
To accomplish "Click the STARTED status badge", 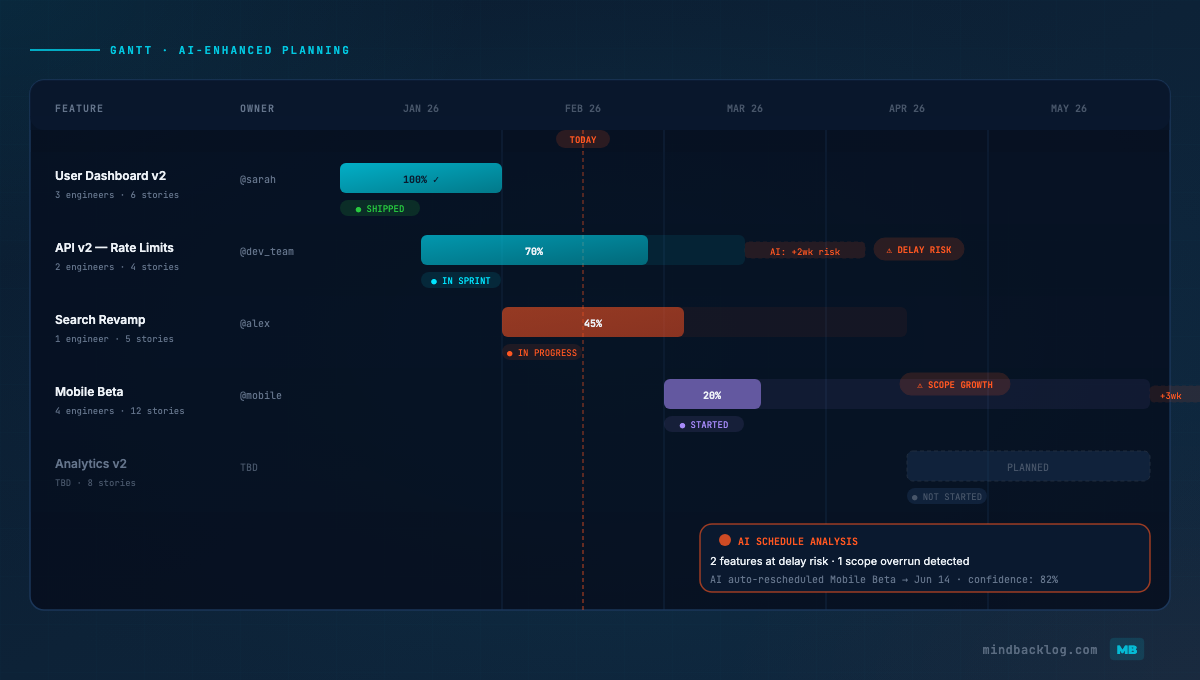I will tap(704, 425).
